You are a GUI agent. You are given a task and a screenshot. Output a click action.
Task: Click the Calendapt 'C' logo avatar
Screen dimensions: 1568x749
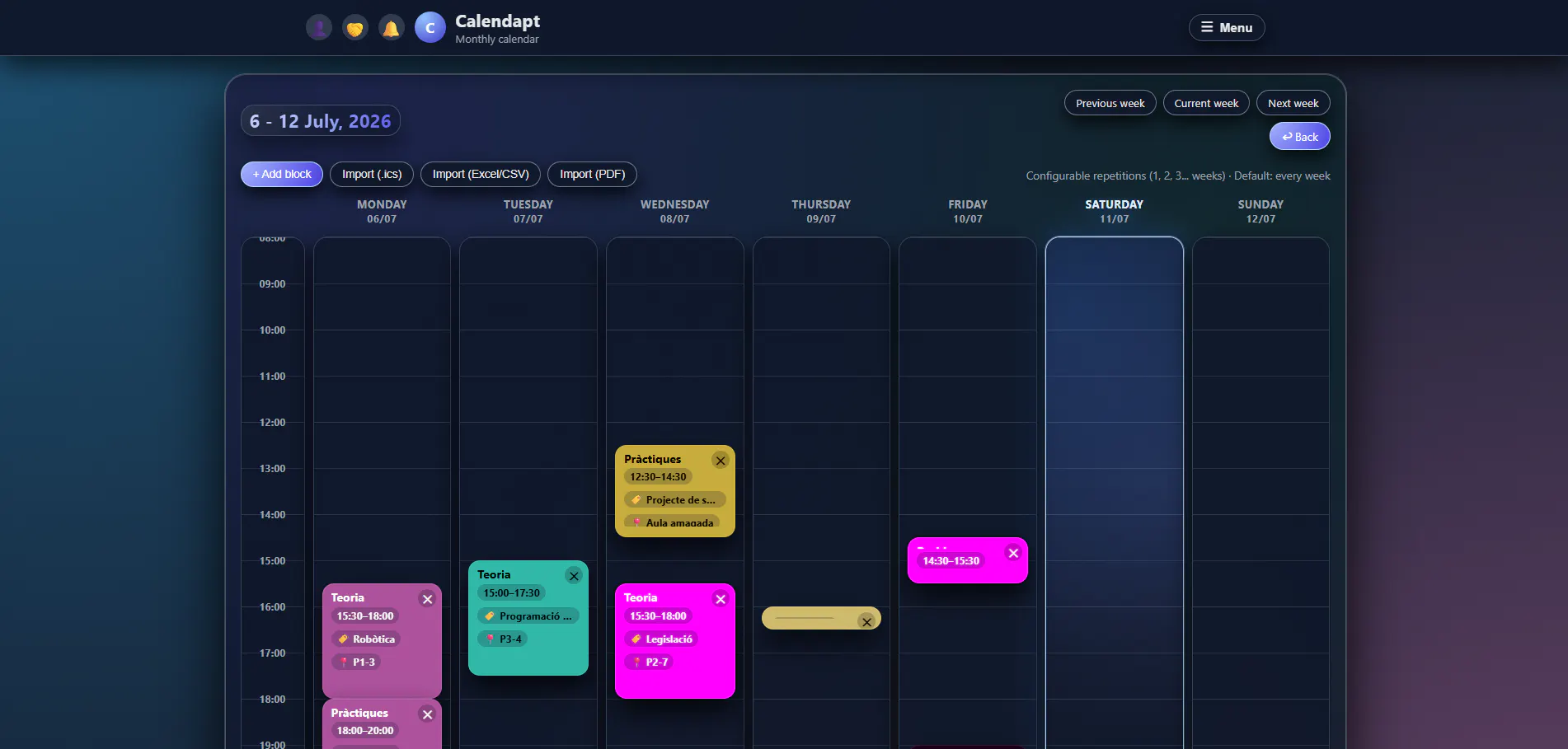pyautogui.click(x=430, y=28)
